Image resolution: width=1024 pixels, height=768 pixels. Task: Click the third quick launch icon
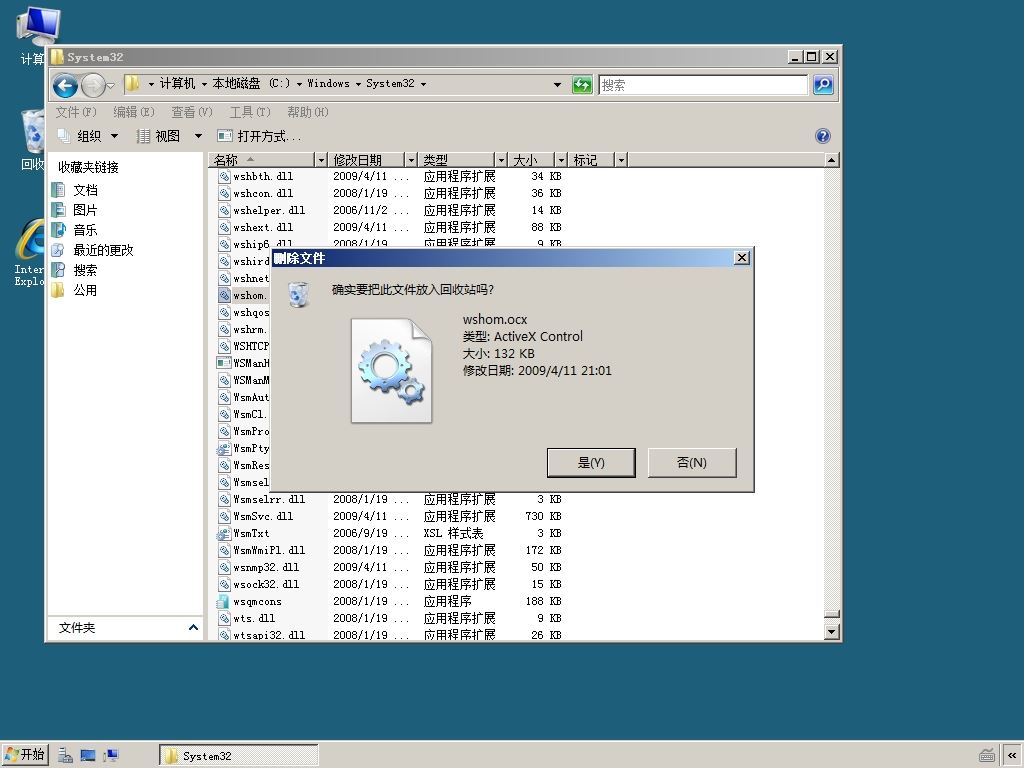coord(111,756)
